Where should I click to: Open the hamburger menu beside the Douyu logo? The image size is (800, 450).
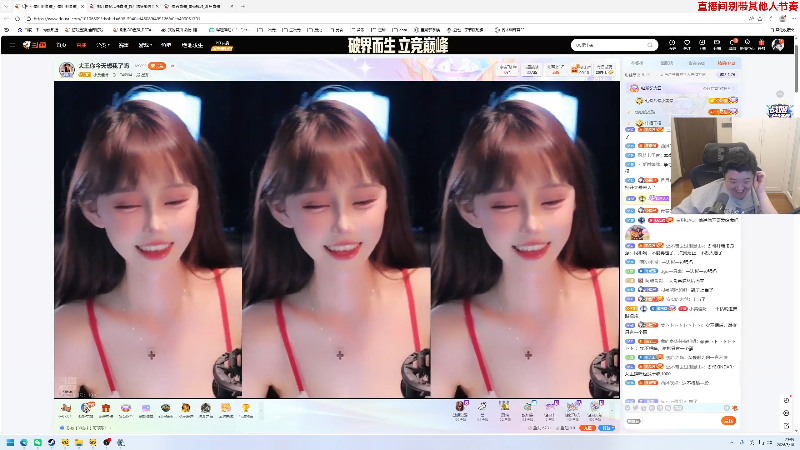[x=12, y=45]
